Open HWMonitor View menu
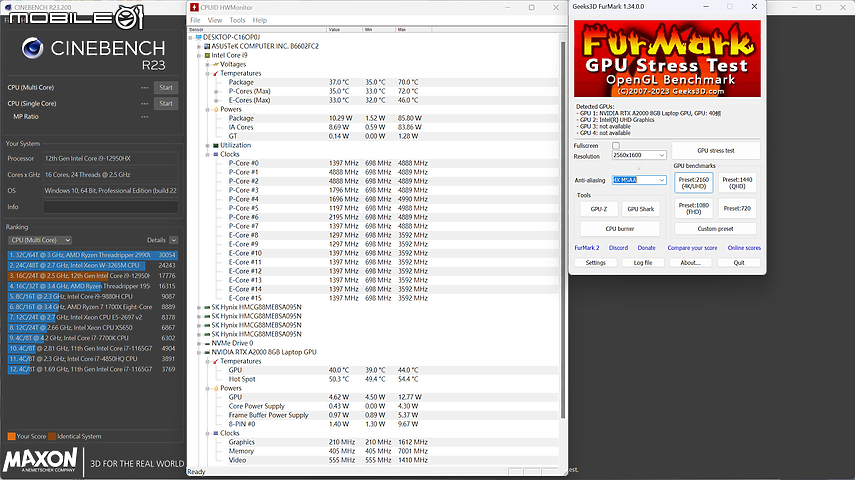855x480 pixels. point(215,20)
